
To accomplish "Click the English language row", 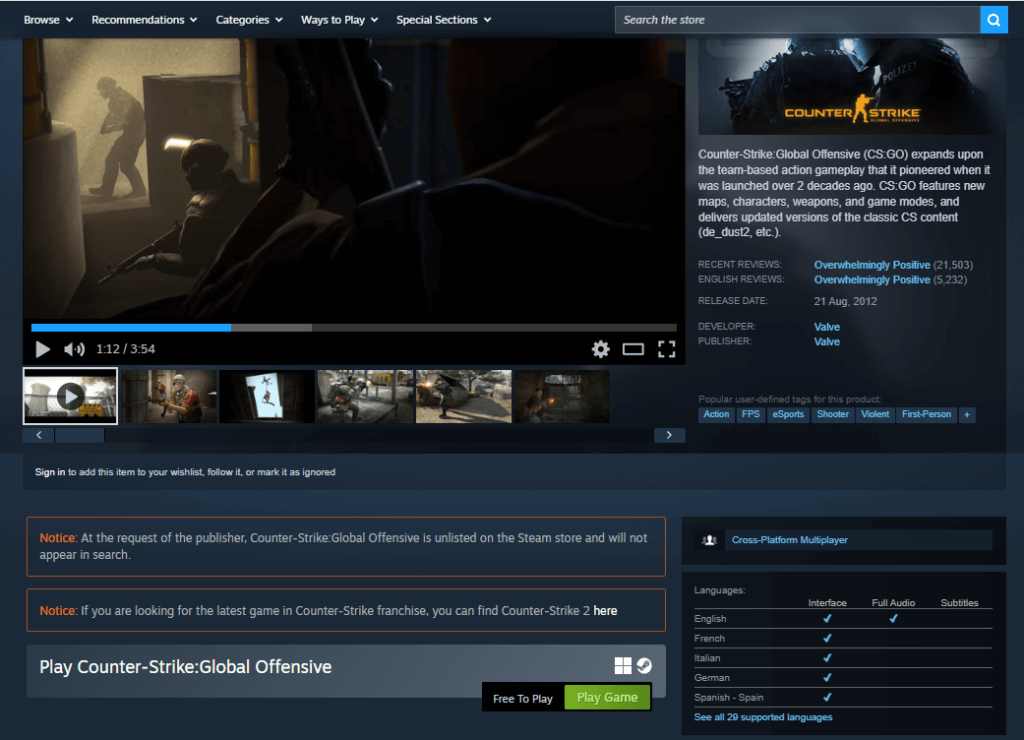I will (842, 619).
